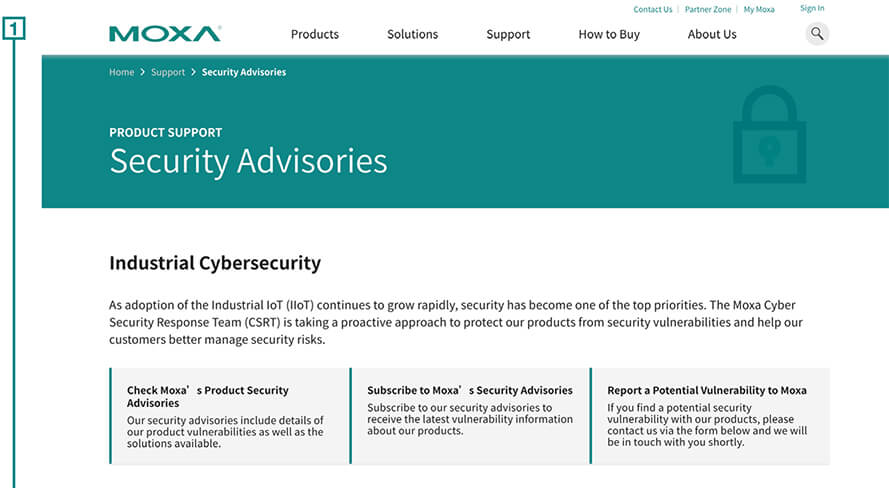The image size is (889, 488).
Task: Select Report a Potential Vulnerability card
Action: 709,416
